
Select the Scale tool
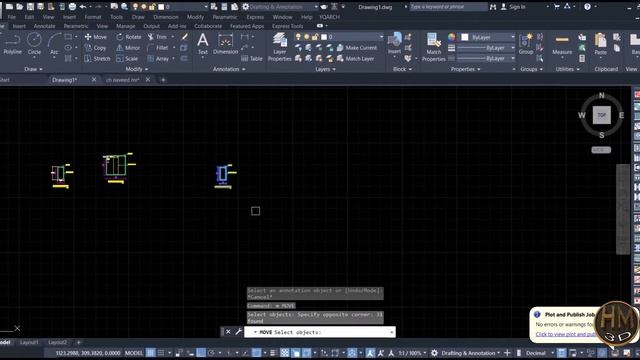point(127,59)
